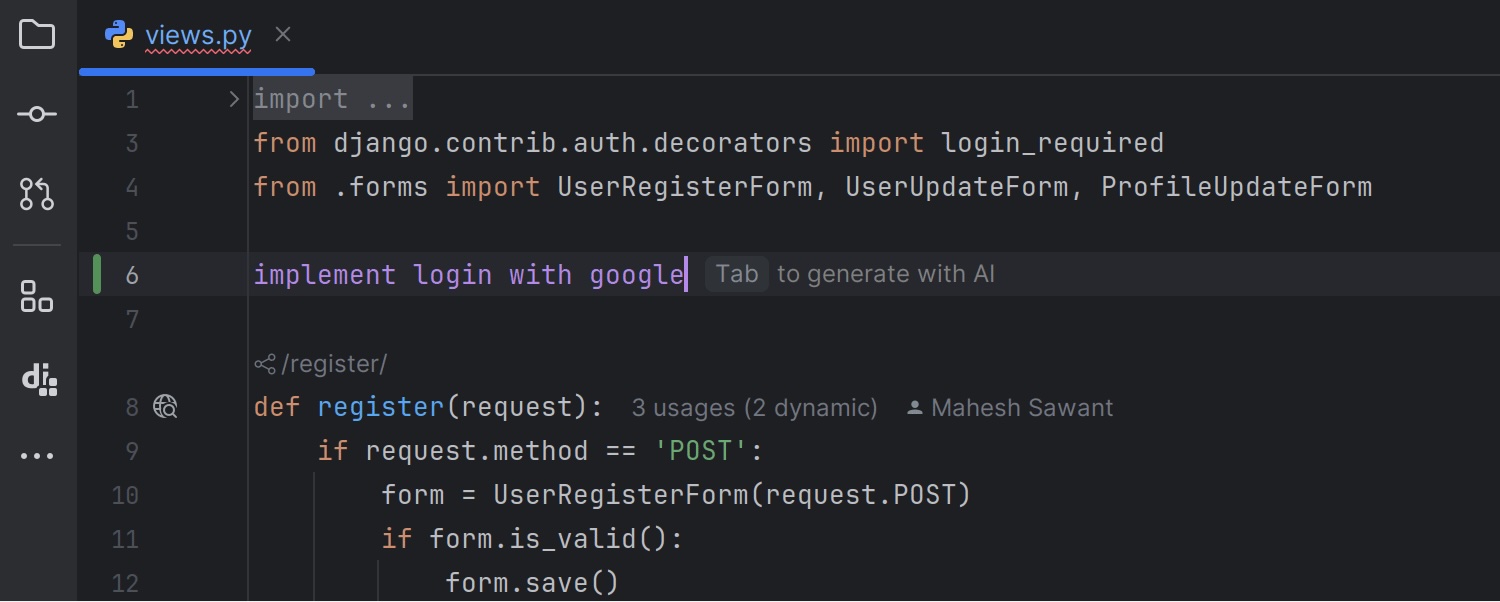This screenshot has height=602, width=1500.
Task: Click the Tab hint to generate with AI
Action: tap(737, 273)
